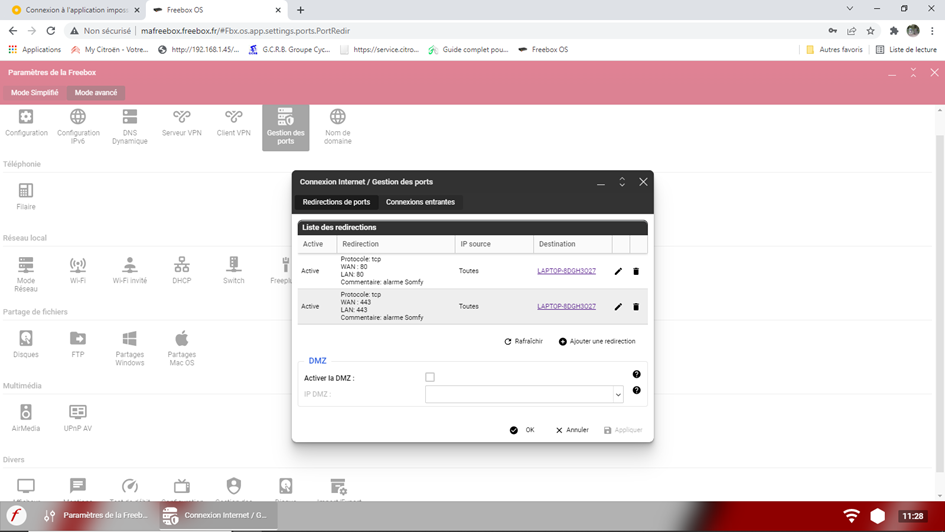
Task: Open the LAPTOP-8DGH3027 link in the port 443 row
Action: (x=567, y=307)
